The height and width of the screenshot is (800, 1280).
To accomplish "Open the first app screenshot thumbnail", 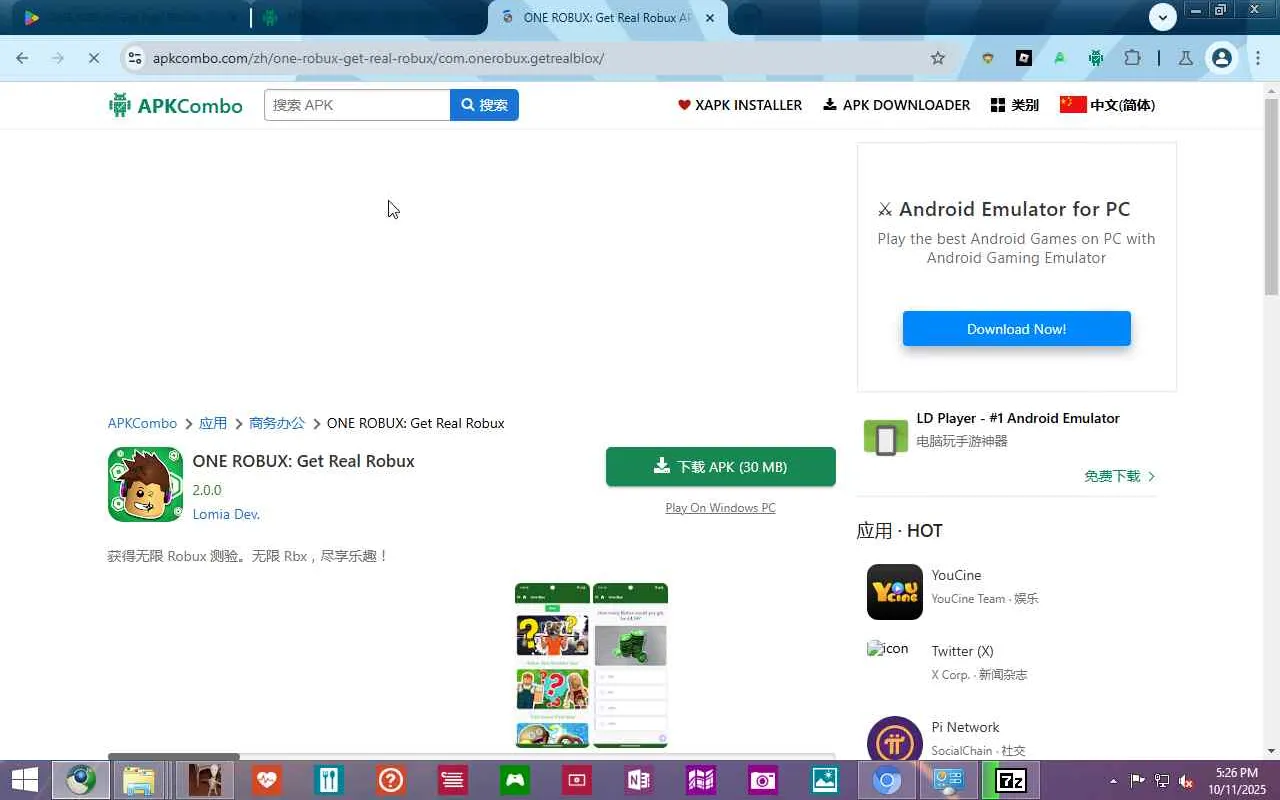I will (x=552, y=665).
